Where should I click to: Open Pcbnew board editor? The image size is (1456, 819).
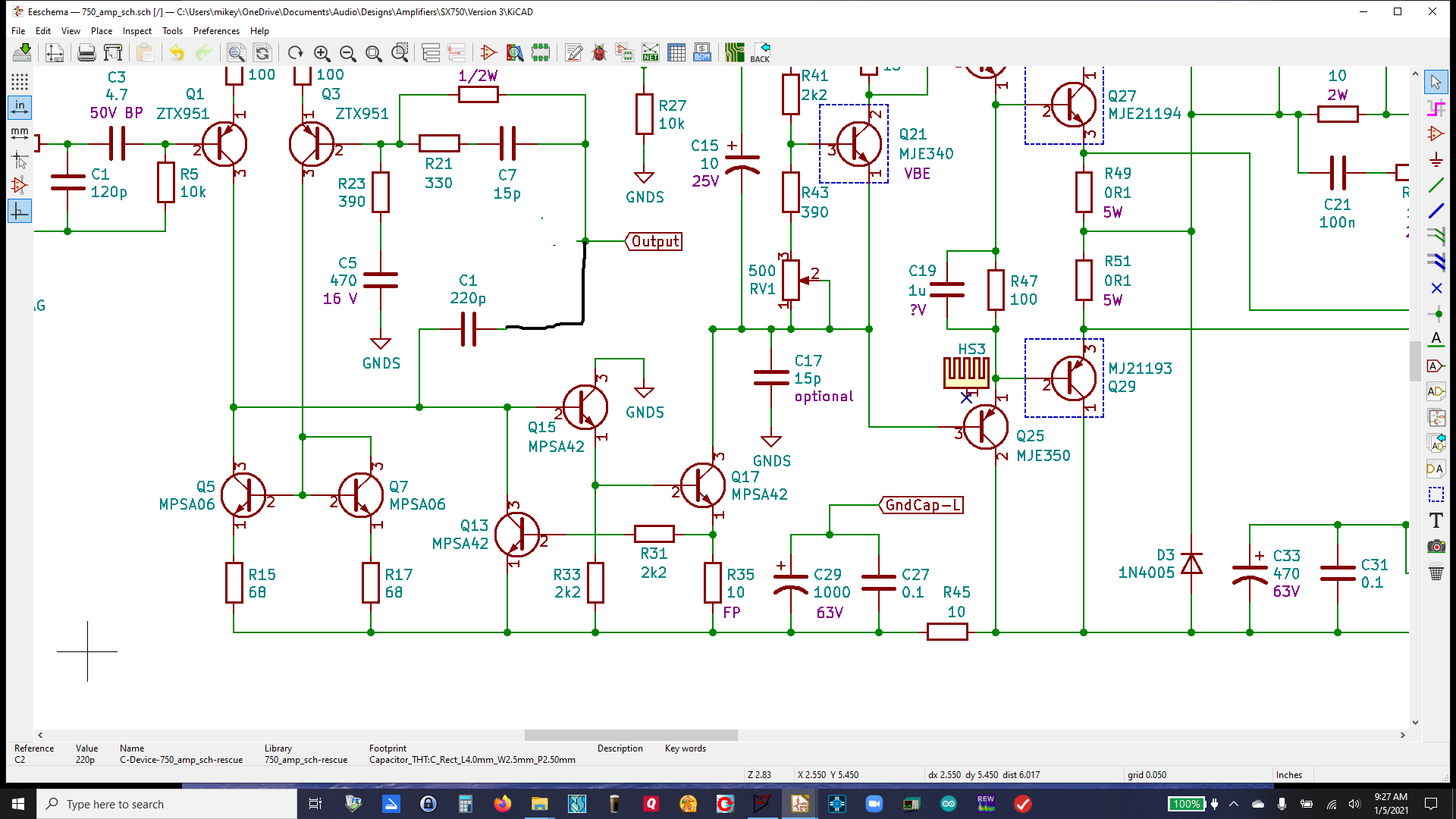click(734, 52)
